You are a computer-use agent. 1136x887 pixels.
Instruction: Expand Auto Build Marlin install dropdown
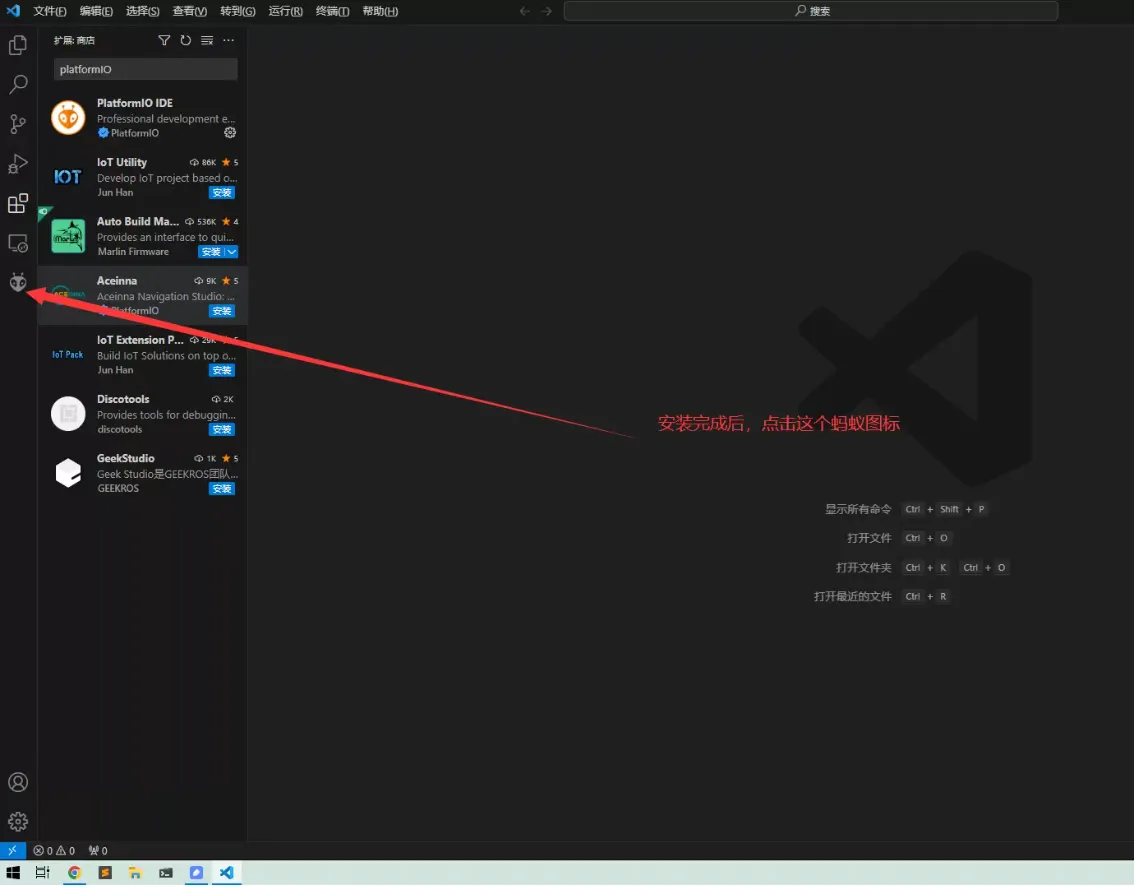click(x=231, y=252)
